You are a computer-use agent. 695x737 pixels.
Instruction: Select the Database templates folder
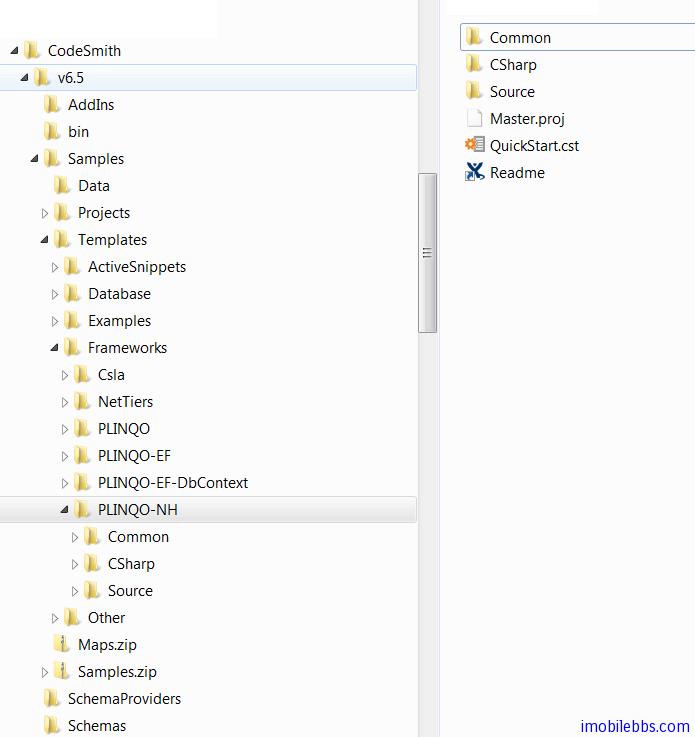[118, 294]
